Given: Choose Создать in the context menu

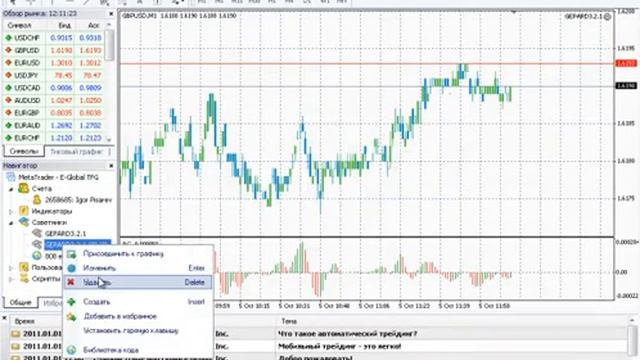Looking at the screenshot, I should coord(138,302).
